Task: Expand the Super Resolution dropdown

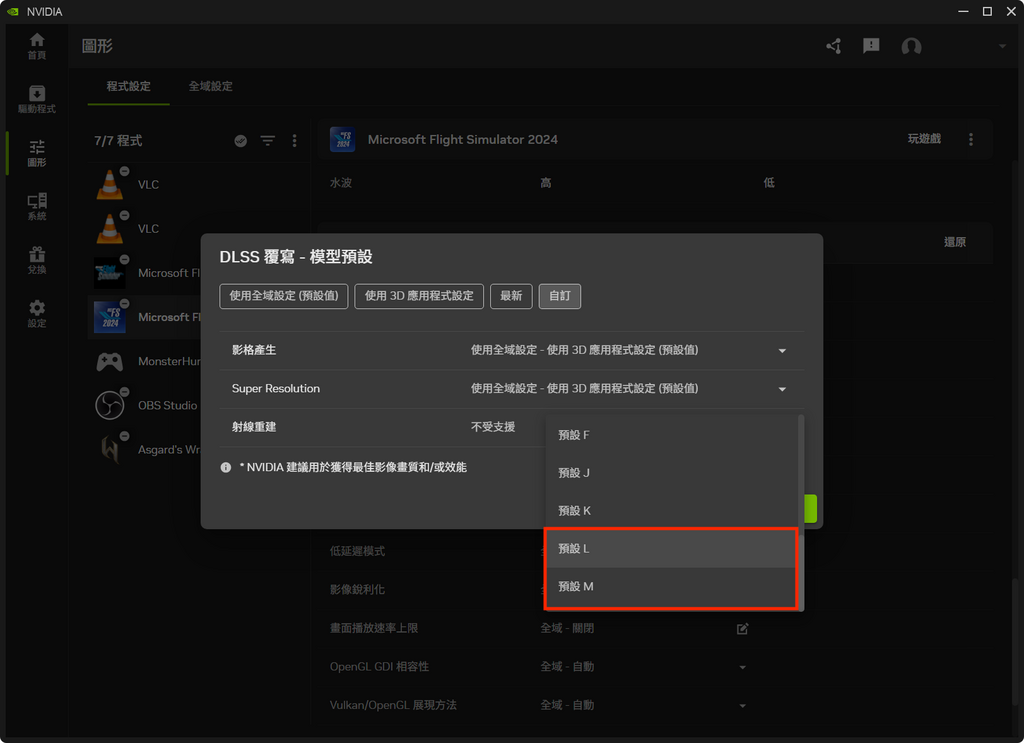Action: click(782, 388)
